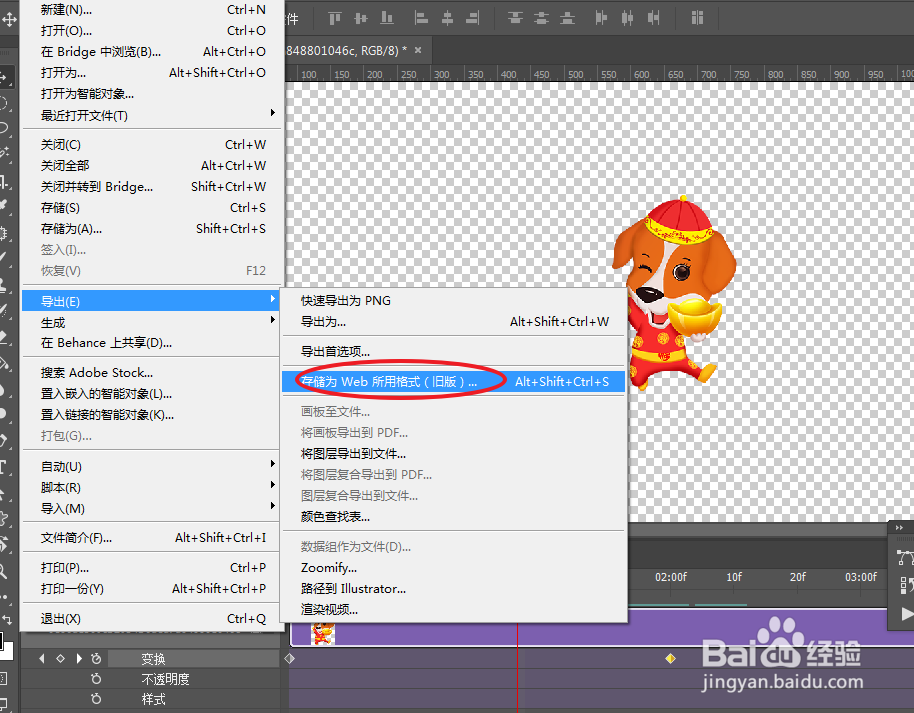The height and width of the screenshot is (713, 914).
Task: Select 打印(P)... menu item
Action: coord(152,567)
